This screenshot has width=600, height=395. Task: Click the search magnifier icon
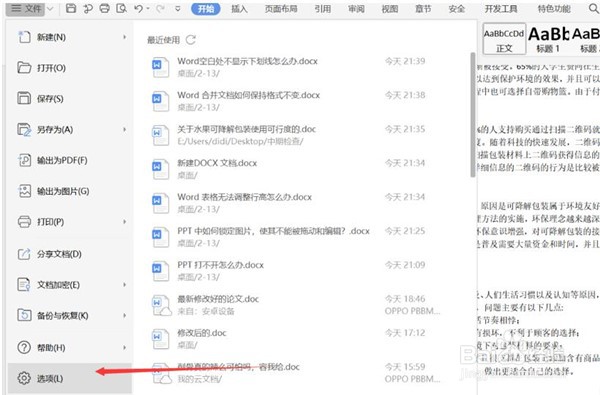pyautogui.click(x=594, y=8)
